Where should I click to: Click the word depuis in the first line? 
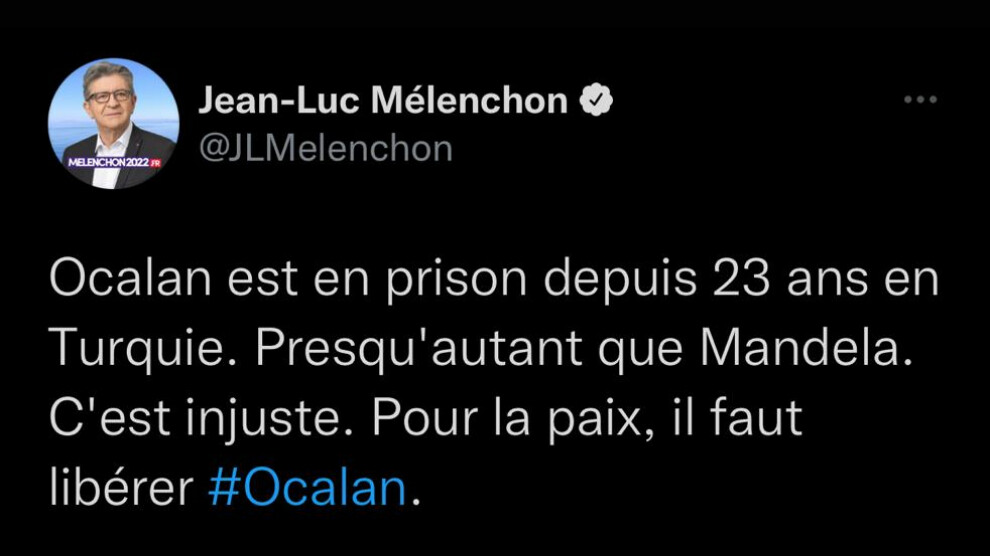[621, 280]
